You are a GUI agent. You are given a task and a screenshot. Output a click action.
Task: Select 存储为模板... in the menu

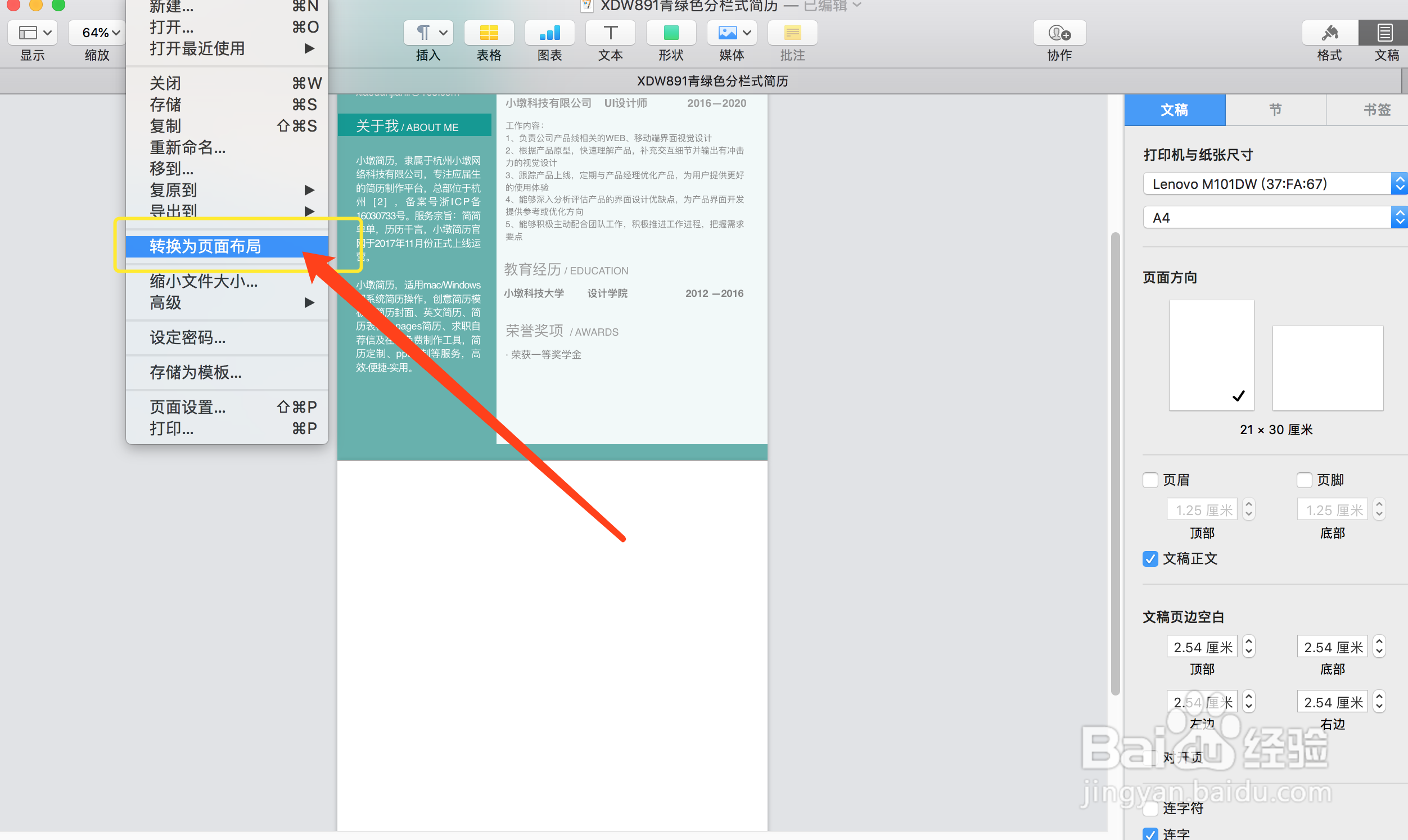(x=195, y=372)
